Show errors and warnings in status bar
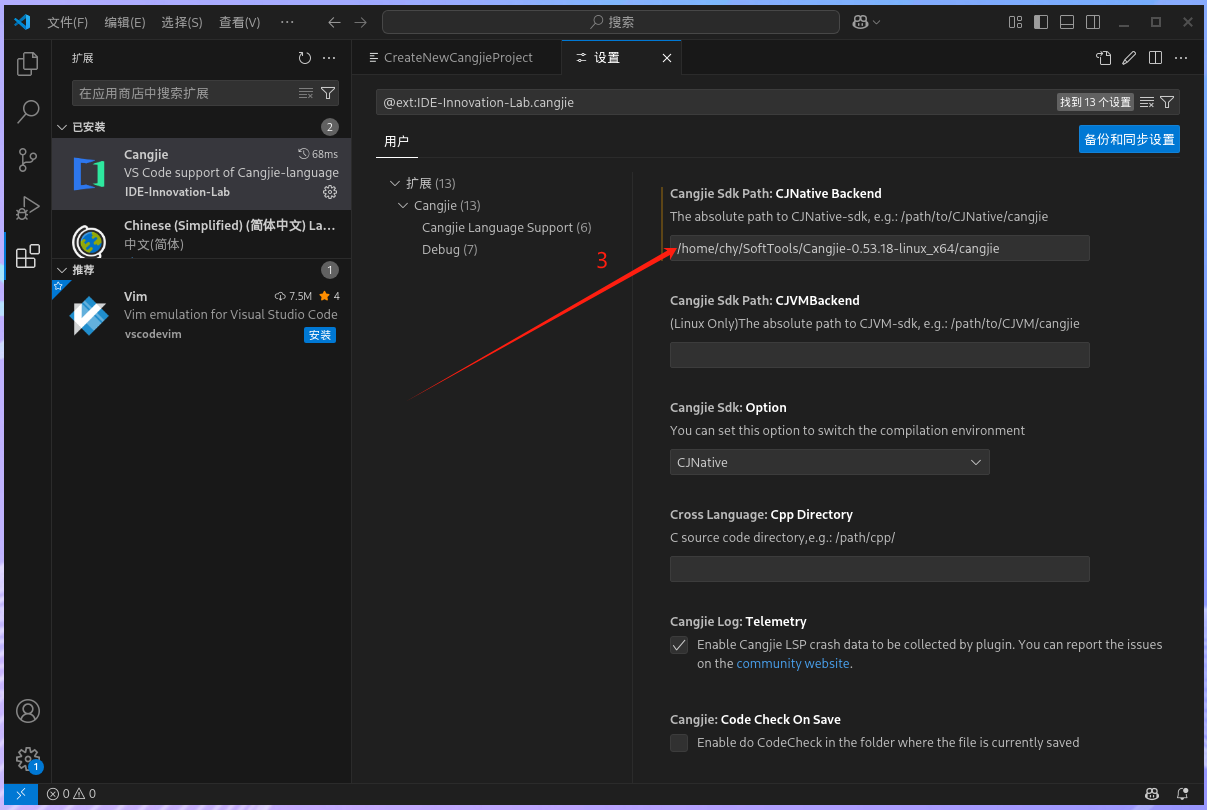 click(71, 794)
